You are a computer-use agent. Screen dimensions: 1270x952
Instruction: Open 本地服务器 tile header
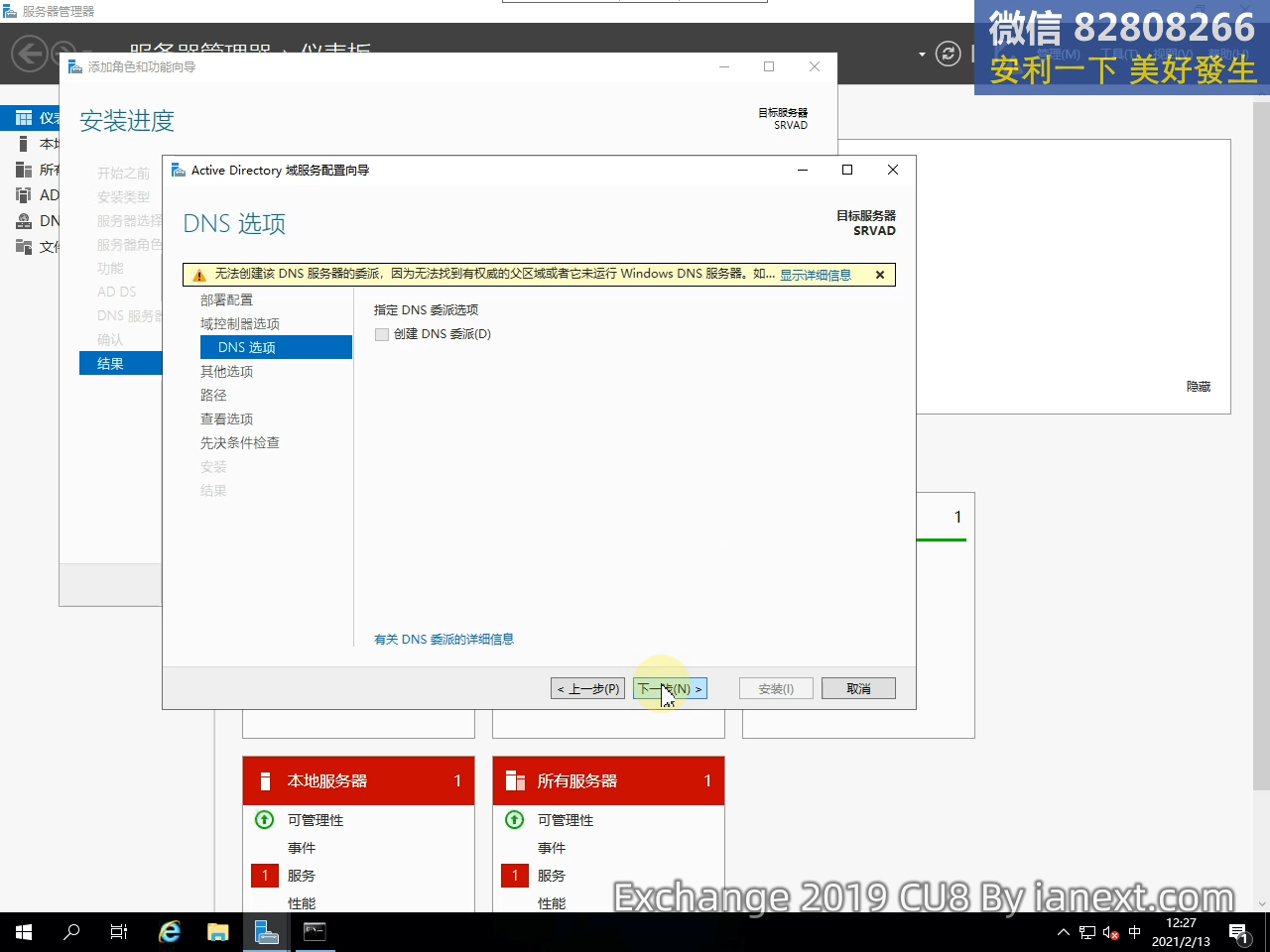[x=358, y=780]
